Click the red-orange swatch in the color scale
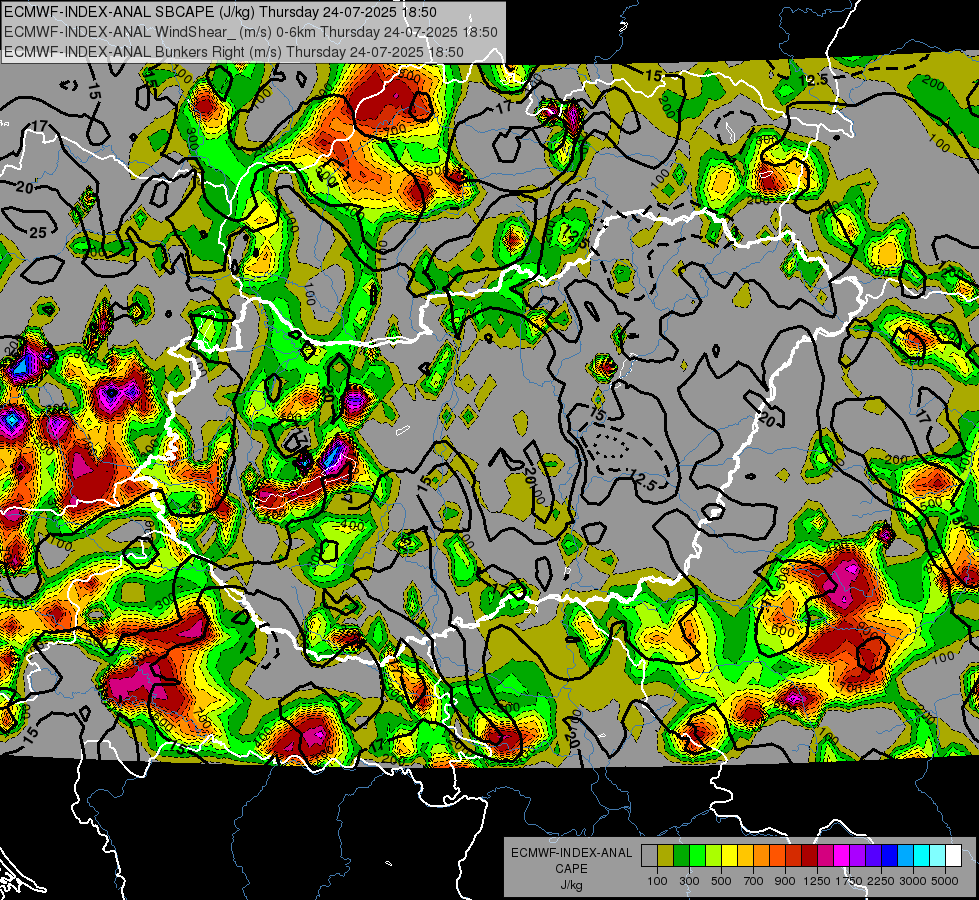The image size is (979, 900). [x=777, y=855]
